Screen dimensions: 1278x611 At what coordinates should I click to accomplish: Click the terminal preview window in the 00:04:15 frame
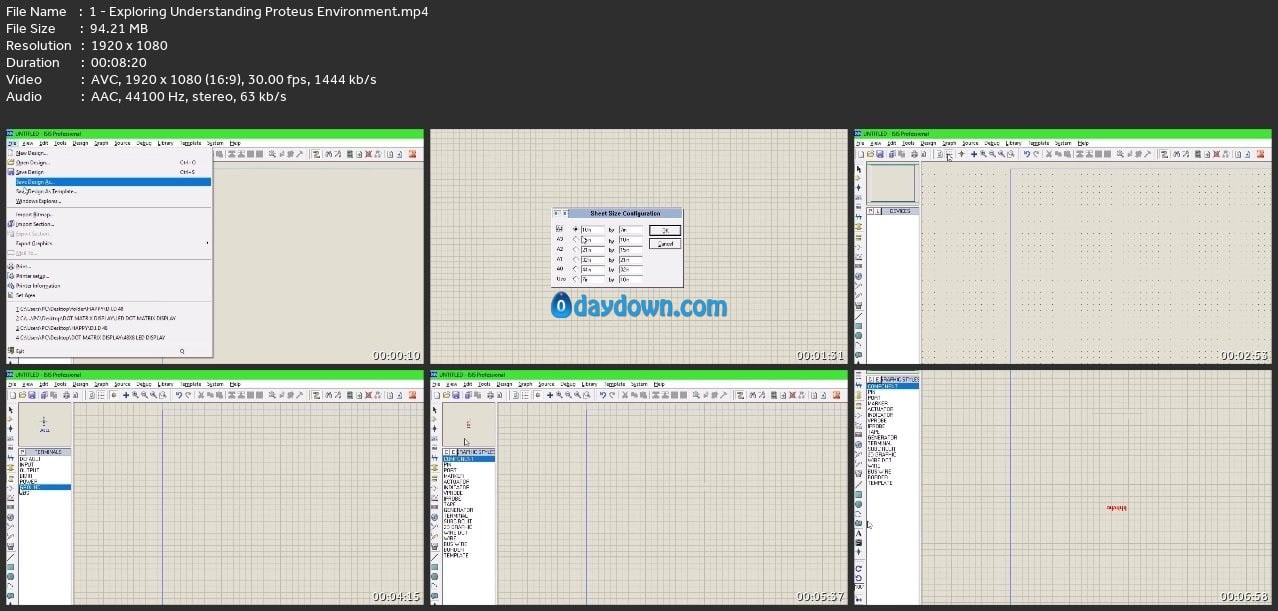45,425
